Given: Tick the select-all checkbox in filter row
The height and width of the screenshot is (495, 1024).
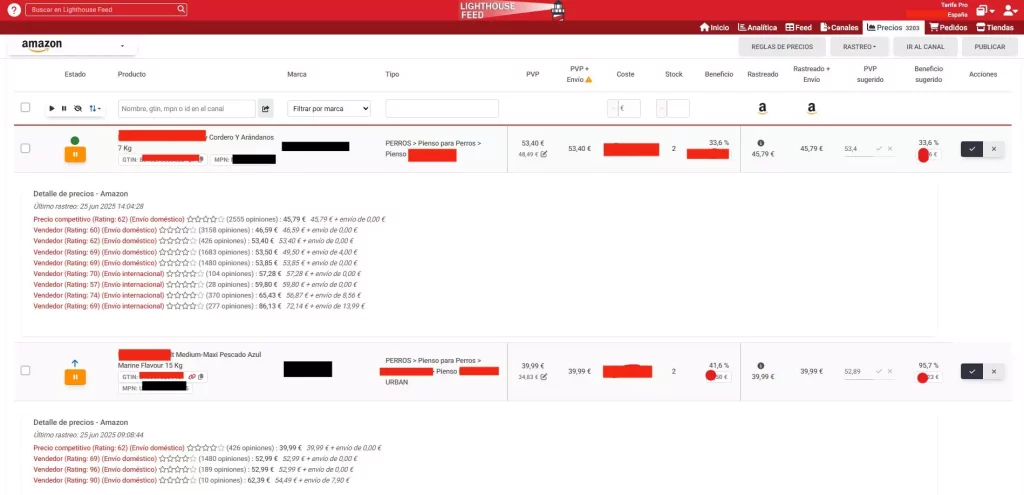Looking at the screenshot, I should tap(25, 108).
